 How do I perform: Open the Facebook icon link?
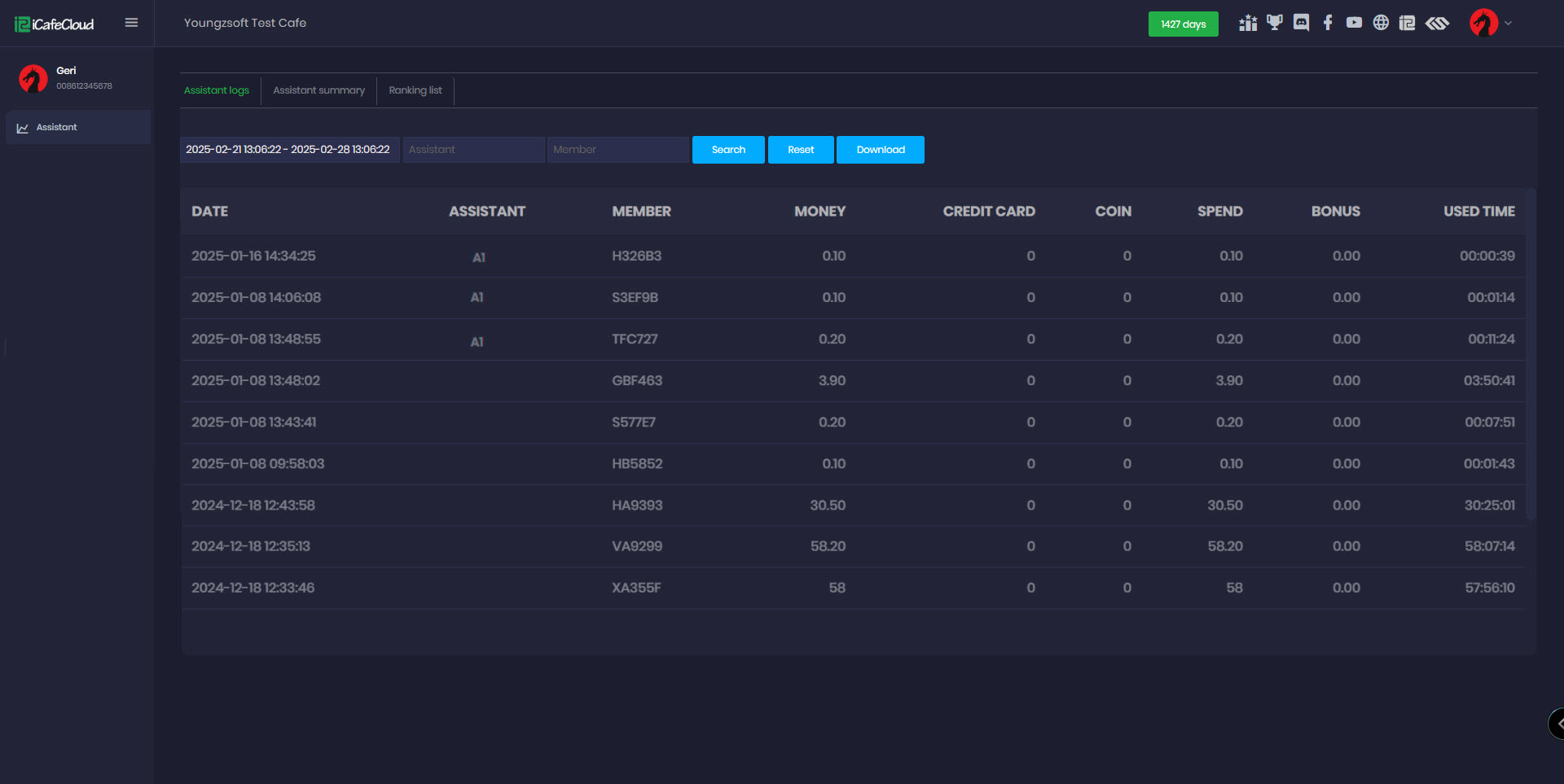coord(1328,23)
